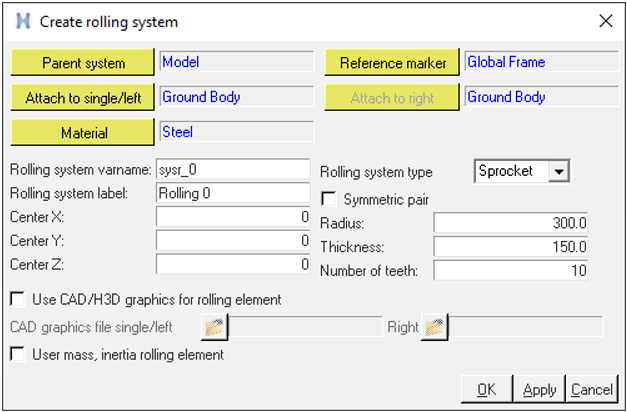Click the Reference marker button
This screenshot has width=627, height=412.
pyautogui.click(x=392, y=63)
